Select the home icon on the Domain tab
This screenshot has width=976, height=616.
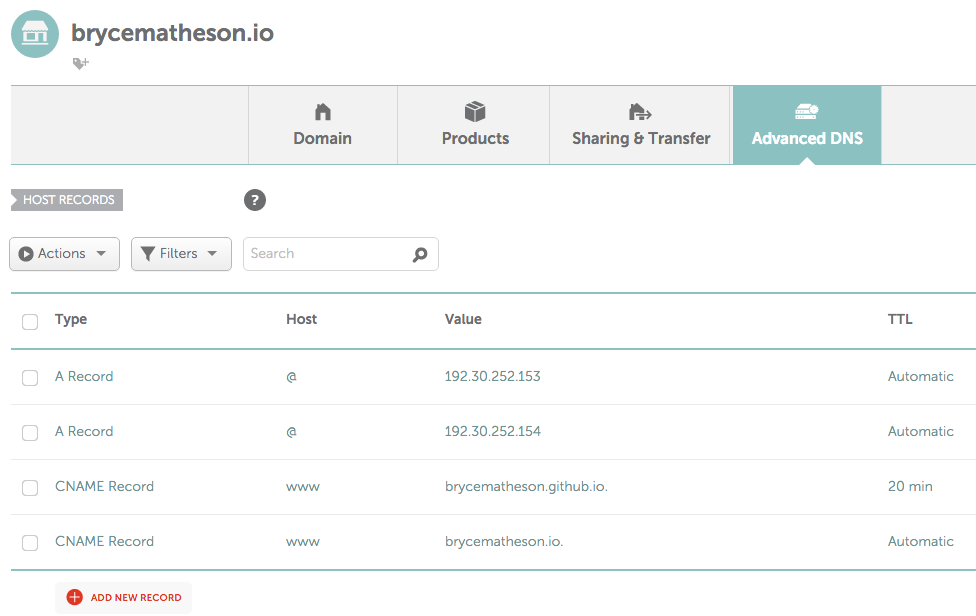point(322,111)
